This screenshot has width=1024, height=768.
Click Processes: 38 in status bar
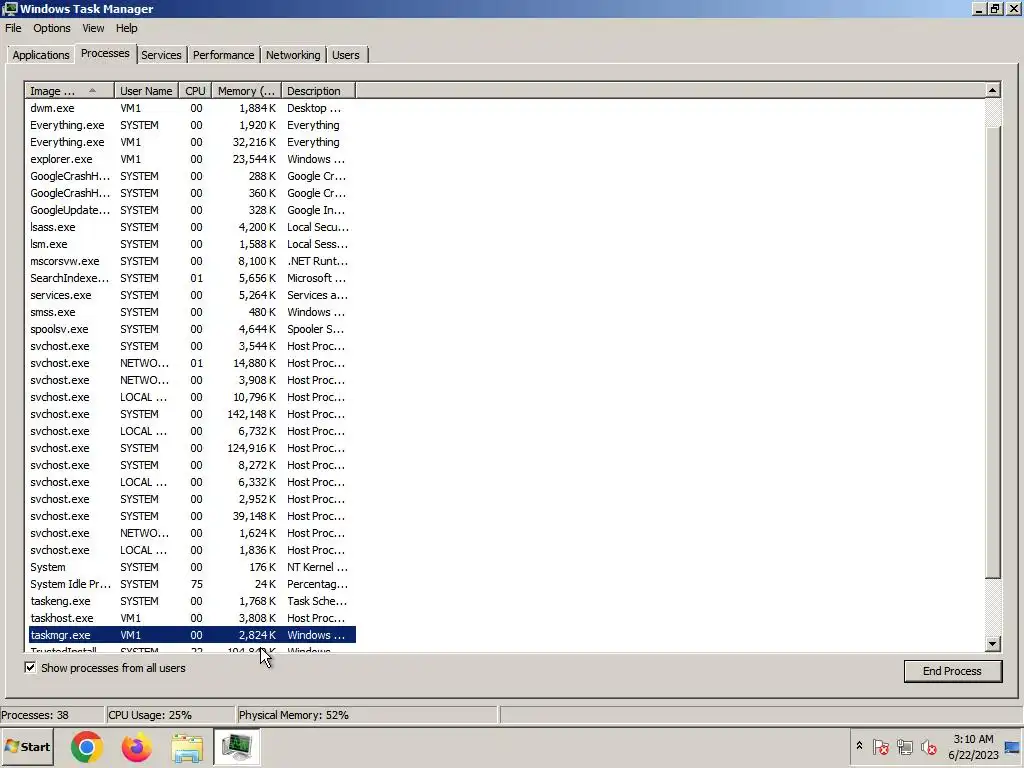click(x=52, y=715)
